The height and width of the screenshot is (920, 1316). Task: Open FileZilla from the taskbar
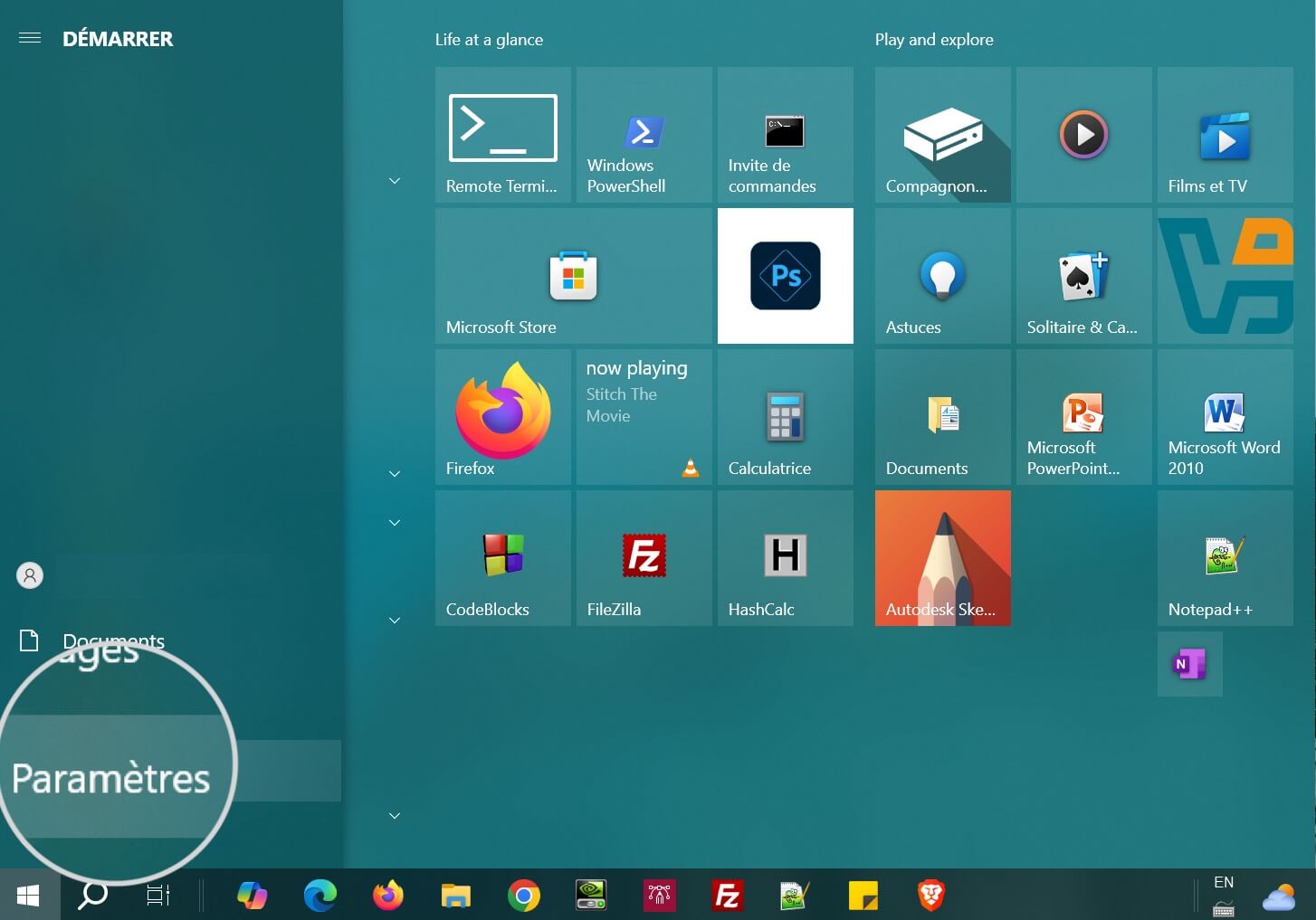tap(727, 896)
